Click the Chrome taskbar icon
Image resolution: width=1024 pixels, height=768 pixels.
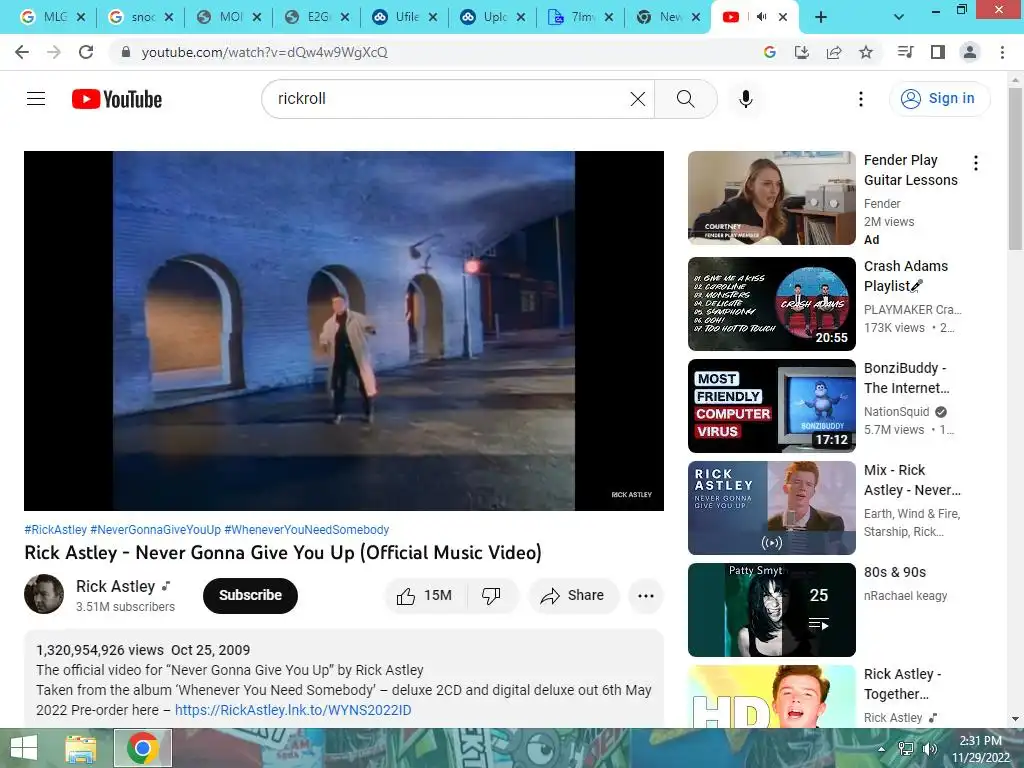coord(143,748)
